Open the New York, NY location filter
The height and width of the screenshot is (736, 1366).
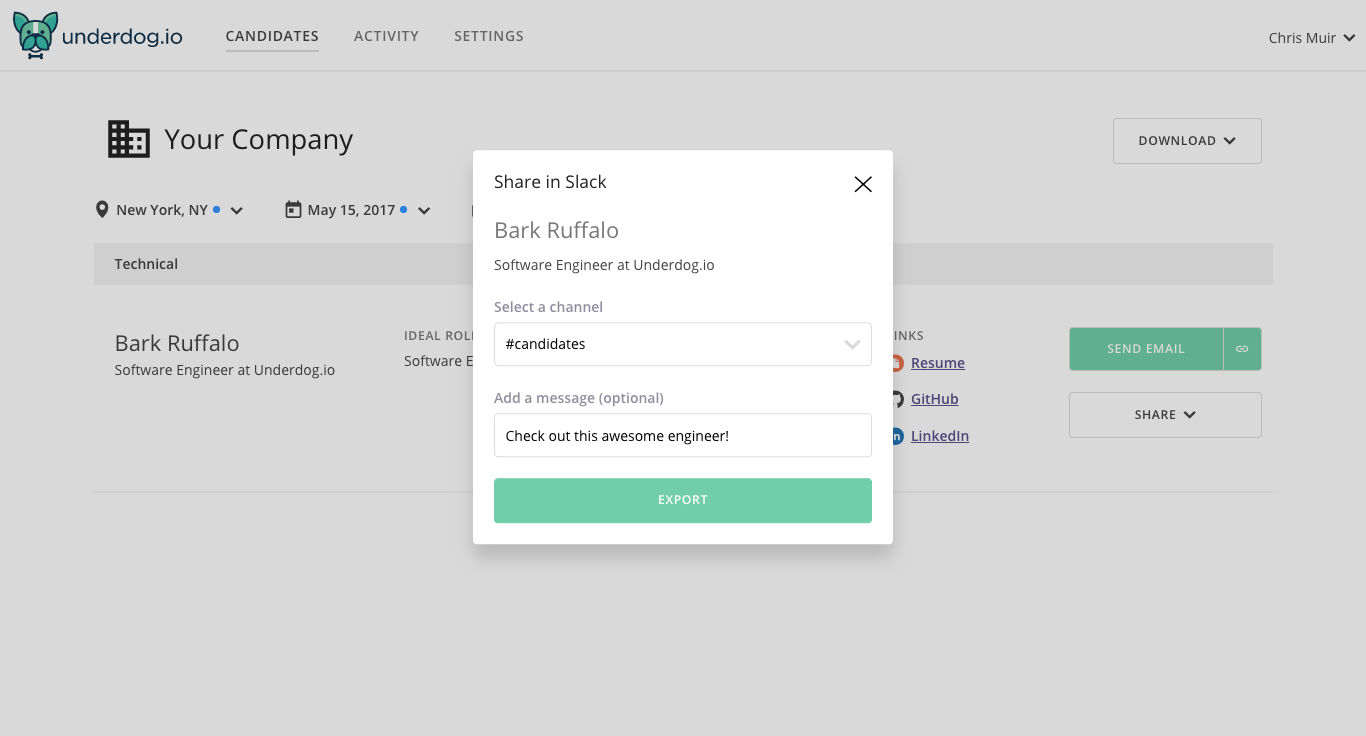tap(170, 210)
